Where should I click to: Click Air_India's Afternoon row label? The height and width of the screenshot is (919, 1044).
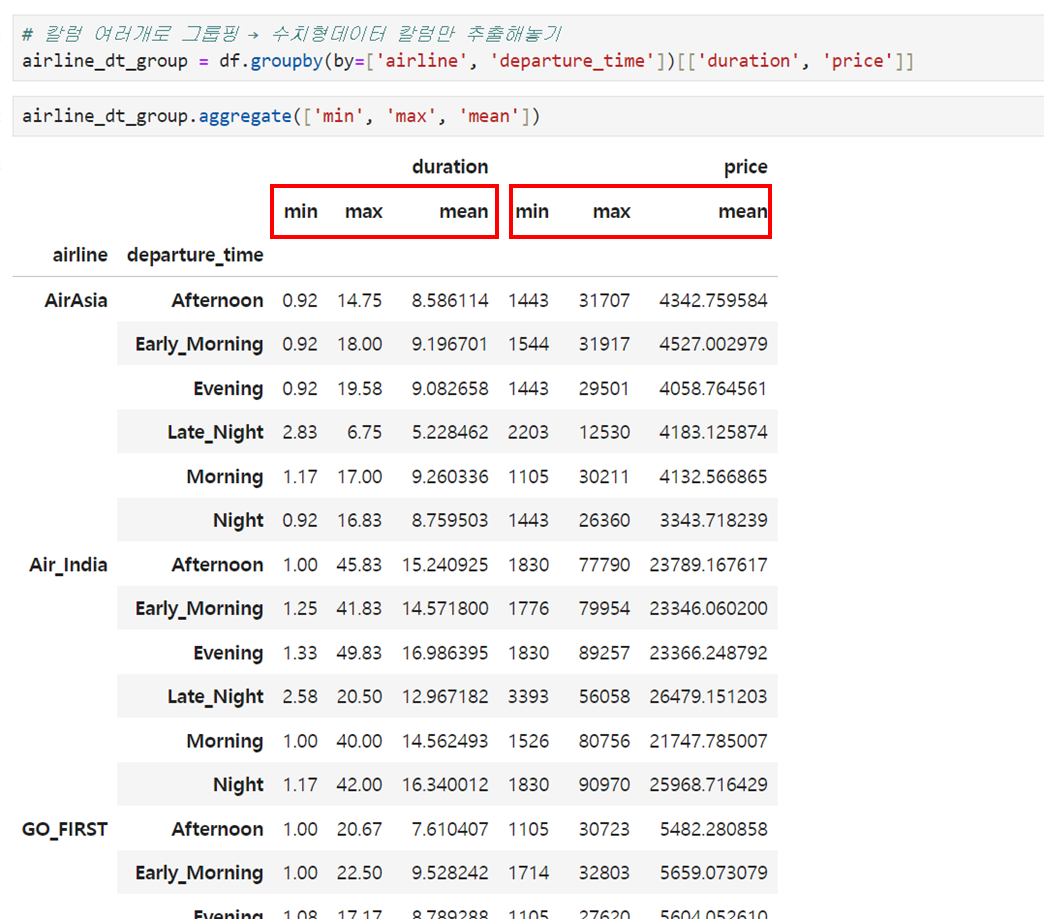(218, 565)
